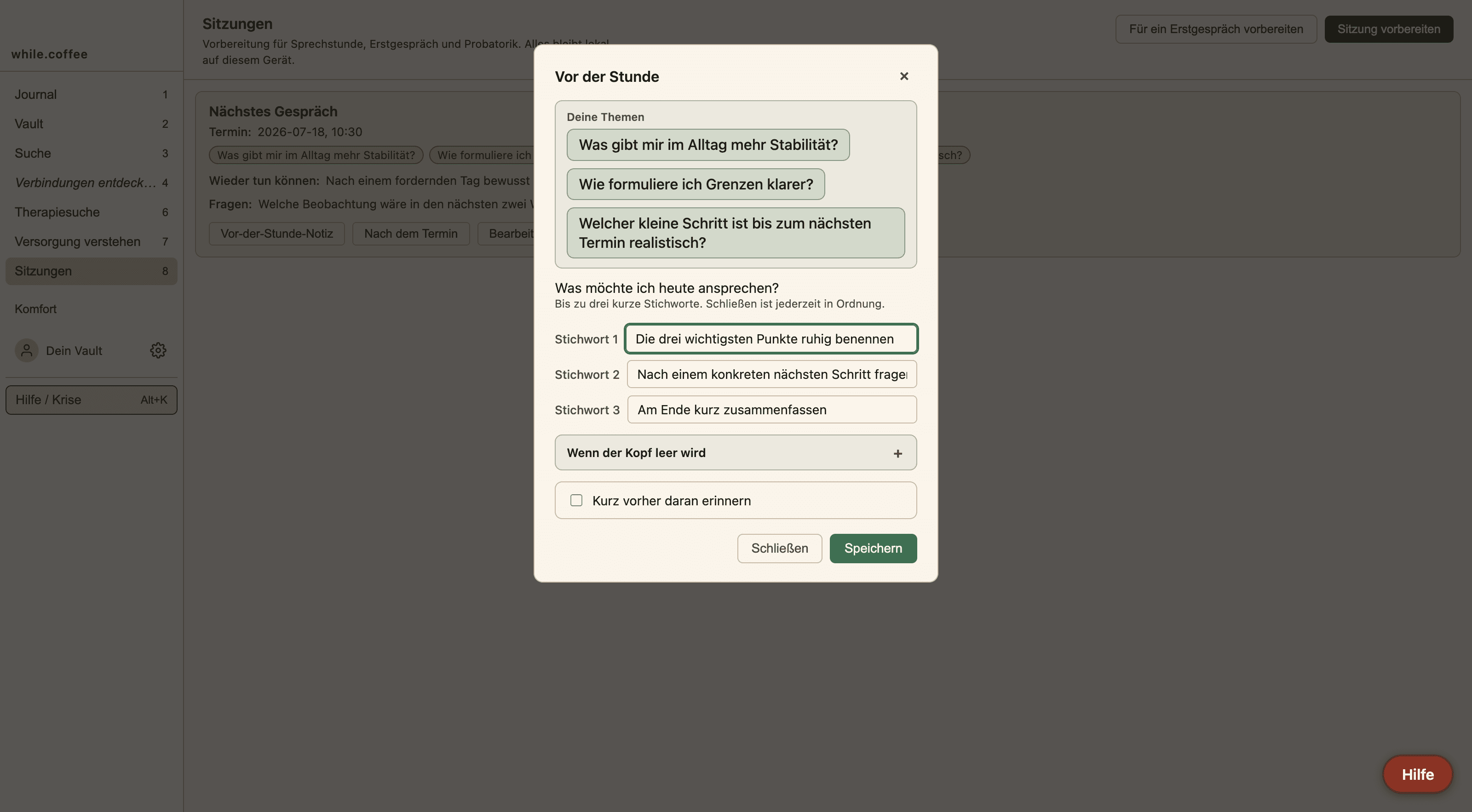Enable Kurz vorher daran erinnern checkbox

[576, 500]
